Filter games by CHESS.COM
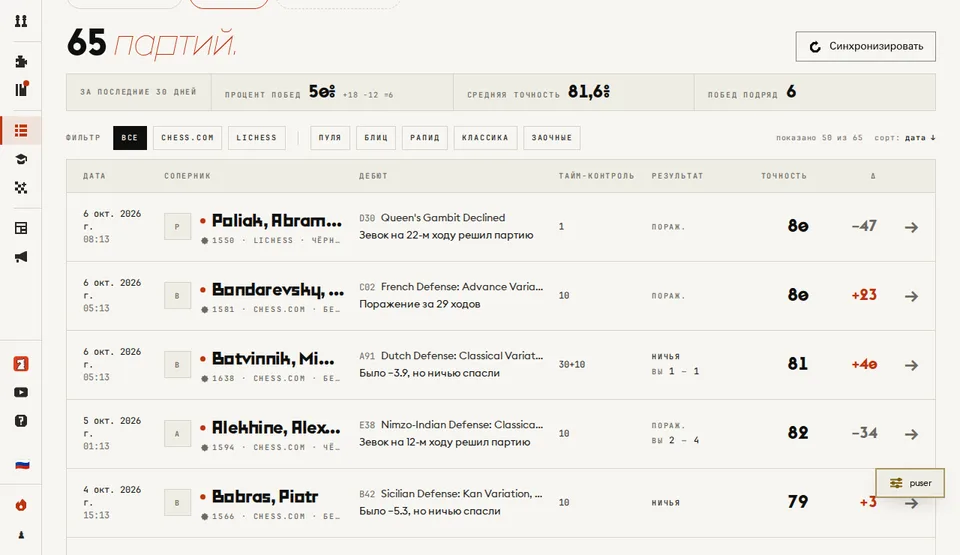The image size is (960, 555). tap(187, 138)
